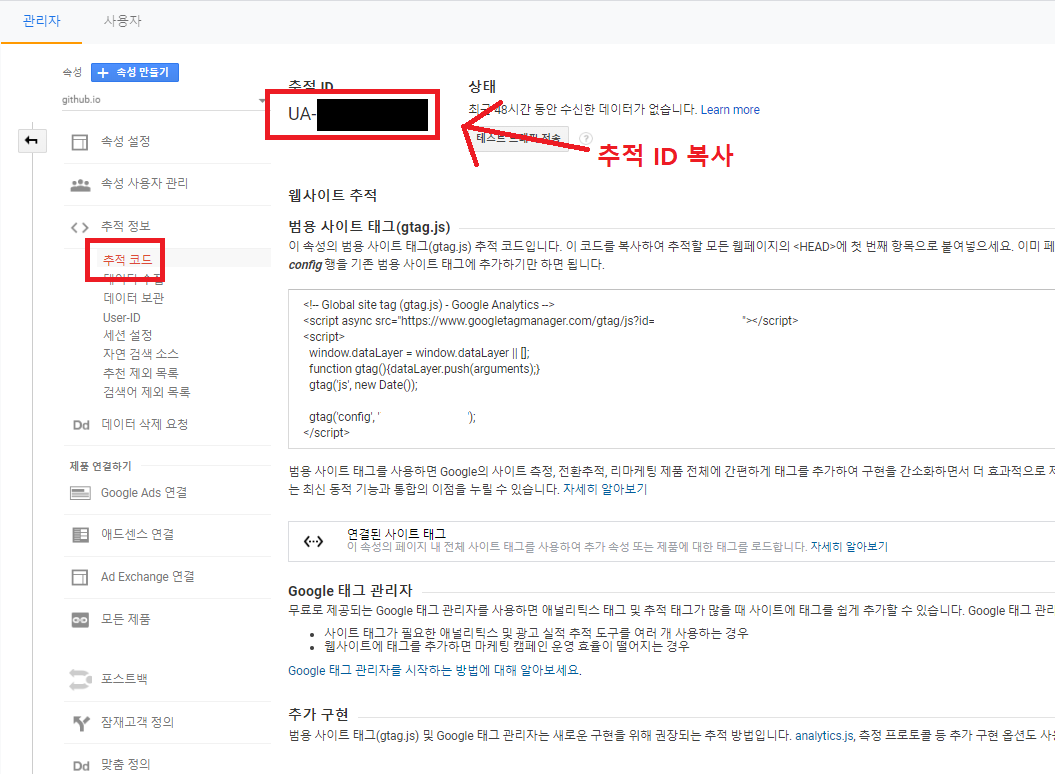Viewport: 1055px width, 774px height.
Task: Click the Learn more link
Action: click(730, 110)
